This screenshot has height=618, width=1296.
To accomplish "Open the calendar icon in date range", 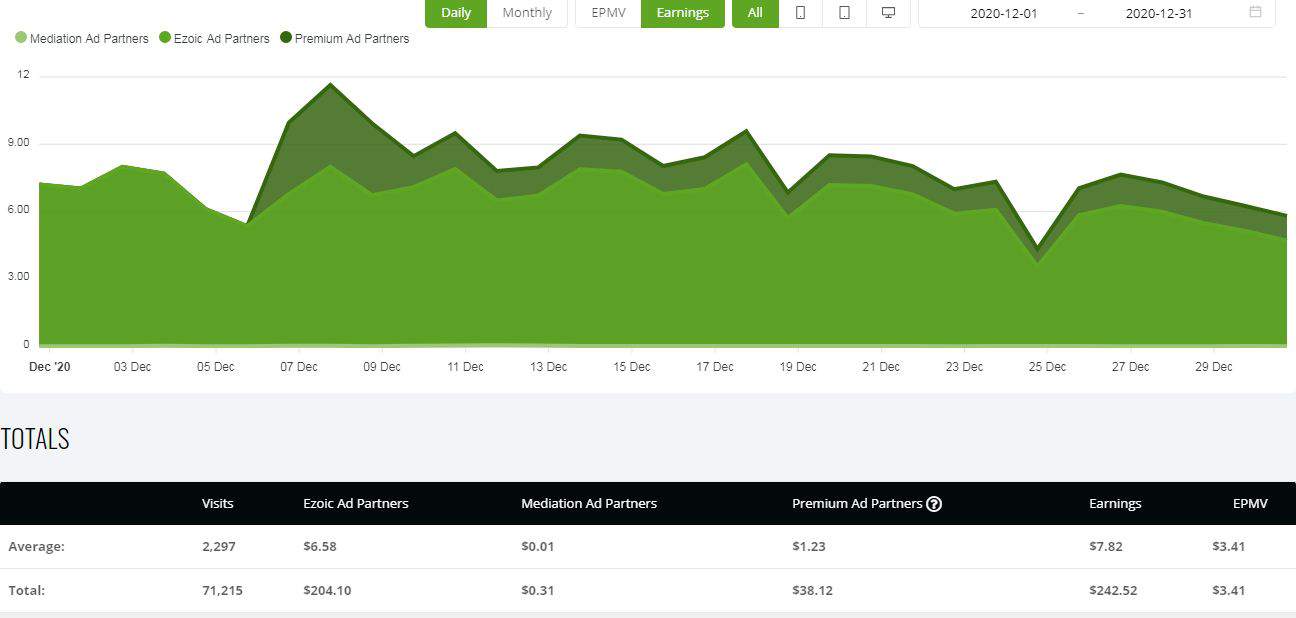I will pos(1255,13).
